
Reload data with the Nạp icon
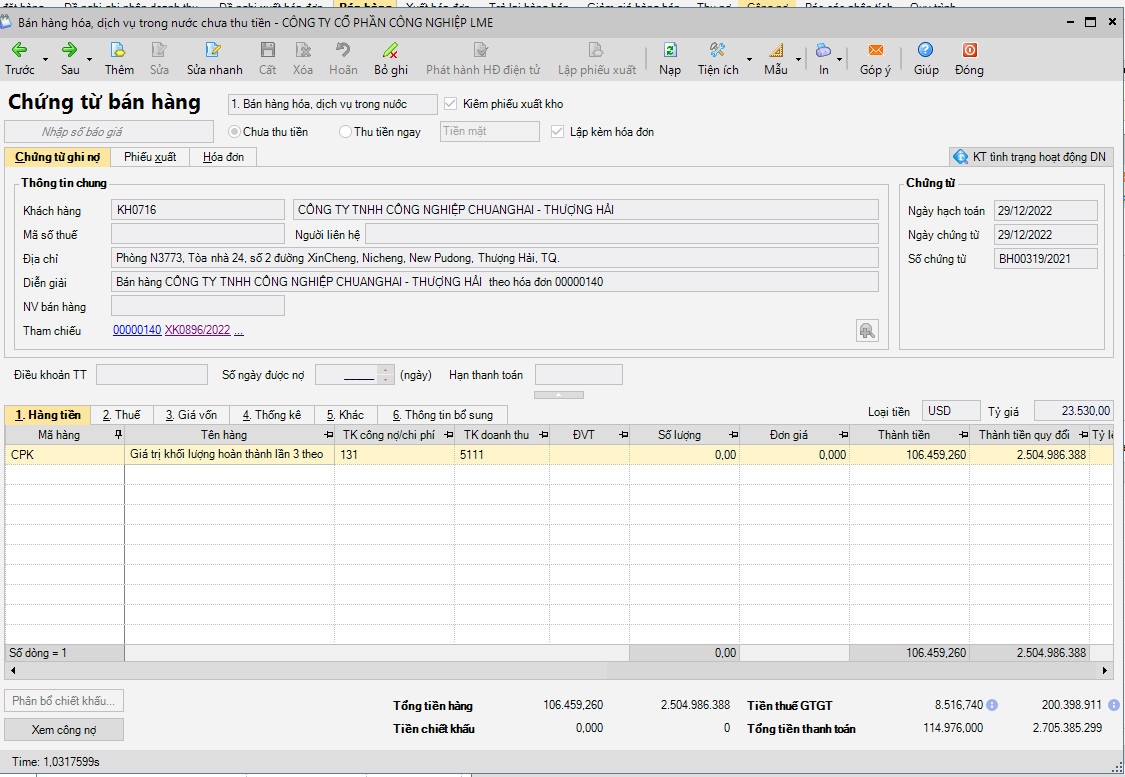tap(669, 50)
